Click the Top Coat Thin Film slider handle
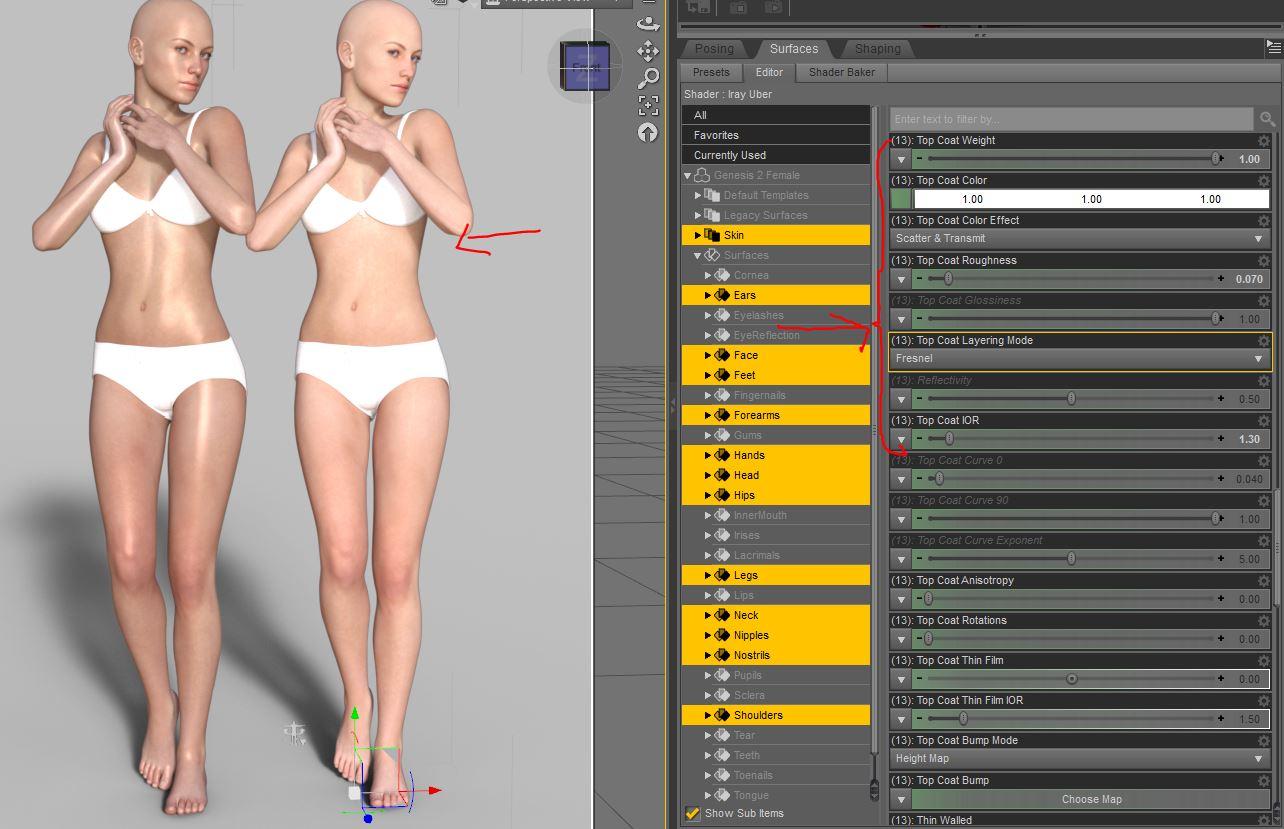 (1072, 679)
